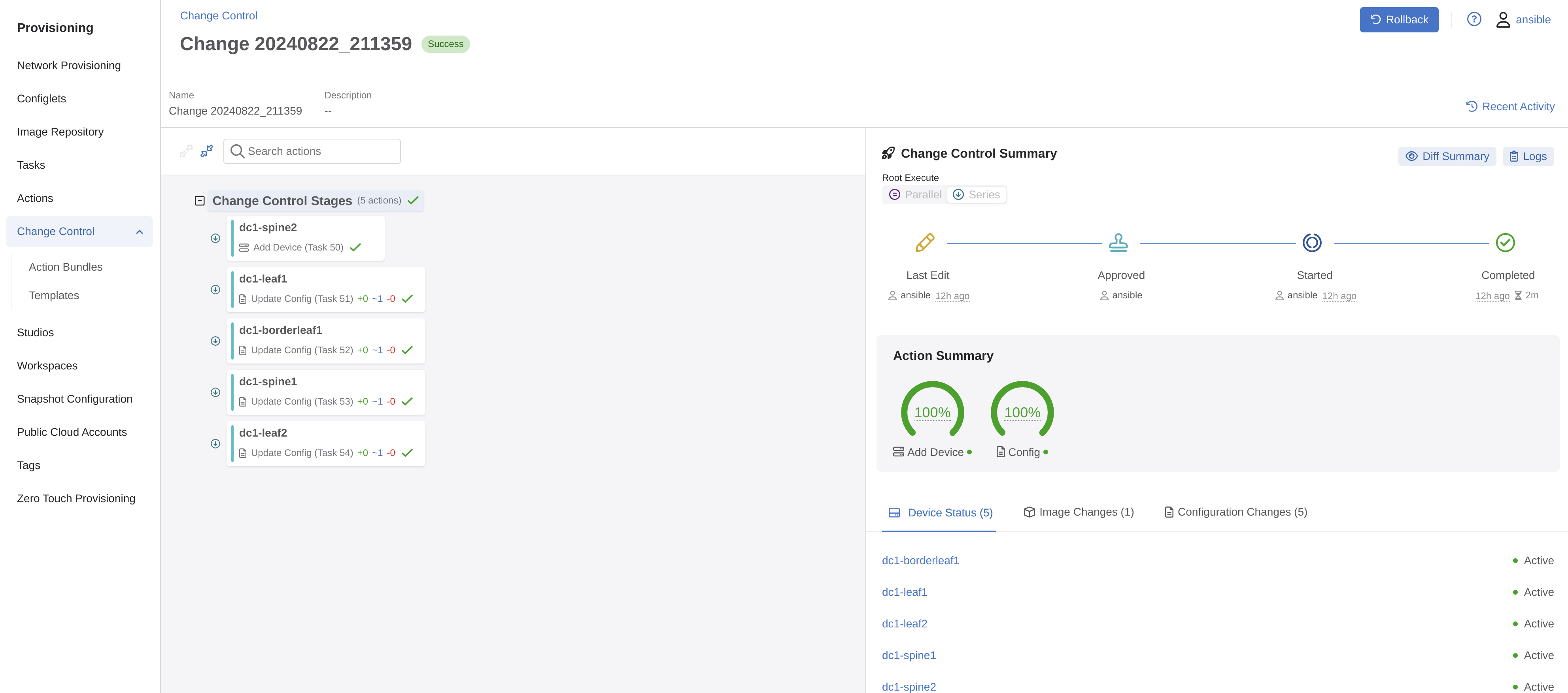Click the Config document icon in Action Summary
The height and width of the screenshot is (693, 1568).
(1000, 452)
